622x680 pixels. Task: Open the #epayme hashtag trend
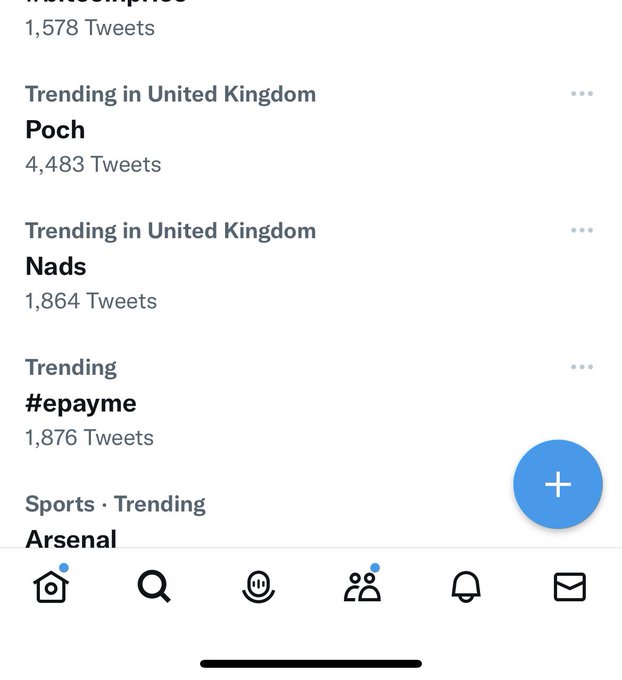(x=81, y=404)
